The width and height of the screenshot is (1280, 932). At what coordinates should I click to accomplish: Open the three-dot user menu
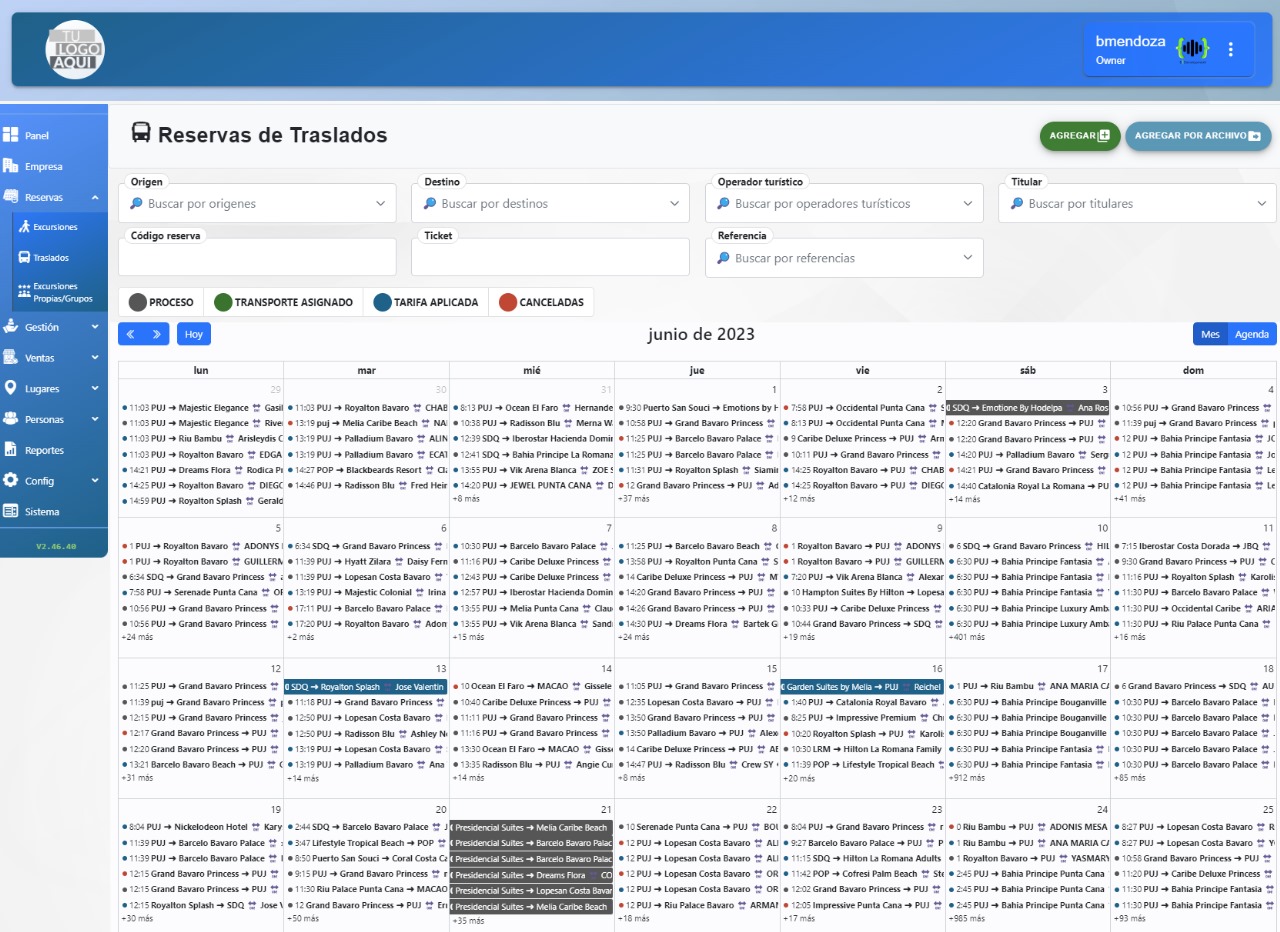click(x=1231, y=49)
